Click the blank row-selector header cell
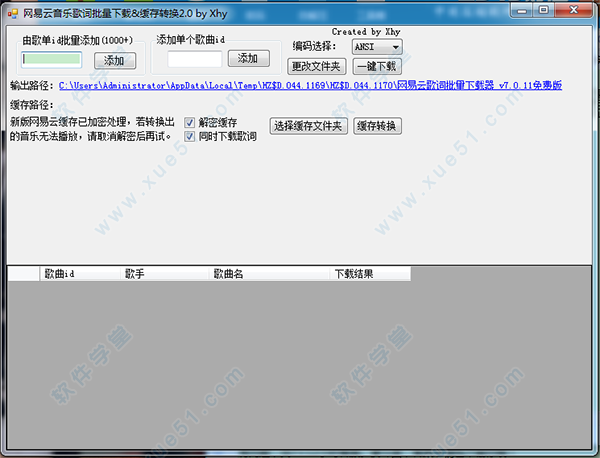The height and width of the screenshot is (458, 600). [24, 274]
